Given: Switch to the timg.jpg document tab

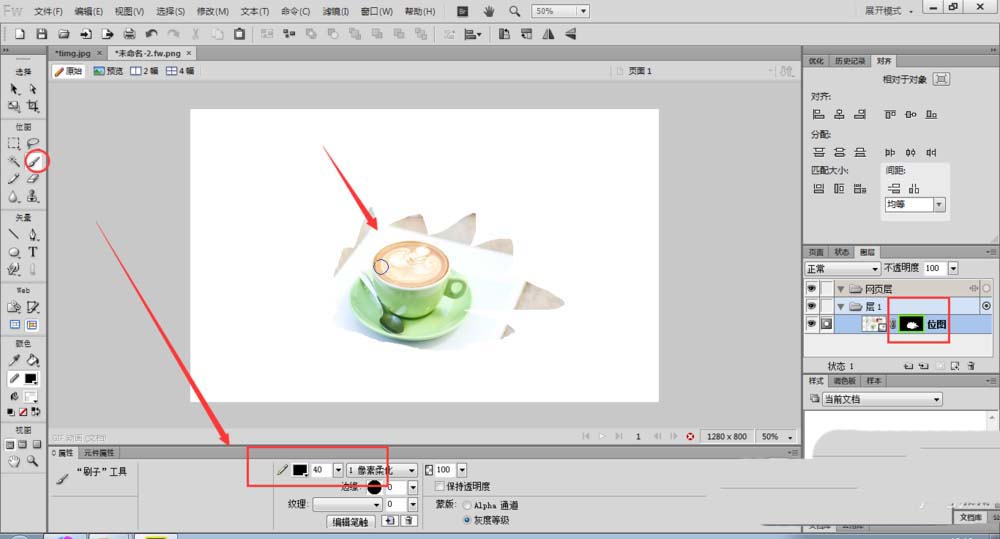Looking at the screenshot, I should pos(75,52).
